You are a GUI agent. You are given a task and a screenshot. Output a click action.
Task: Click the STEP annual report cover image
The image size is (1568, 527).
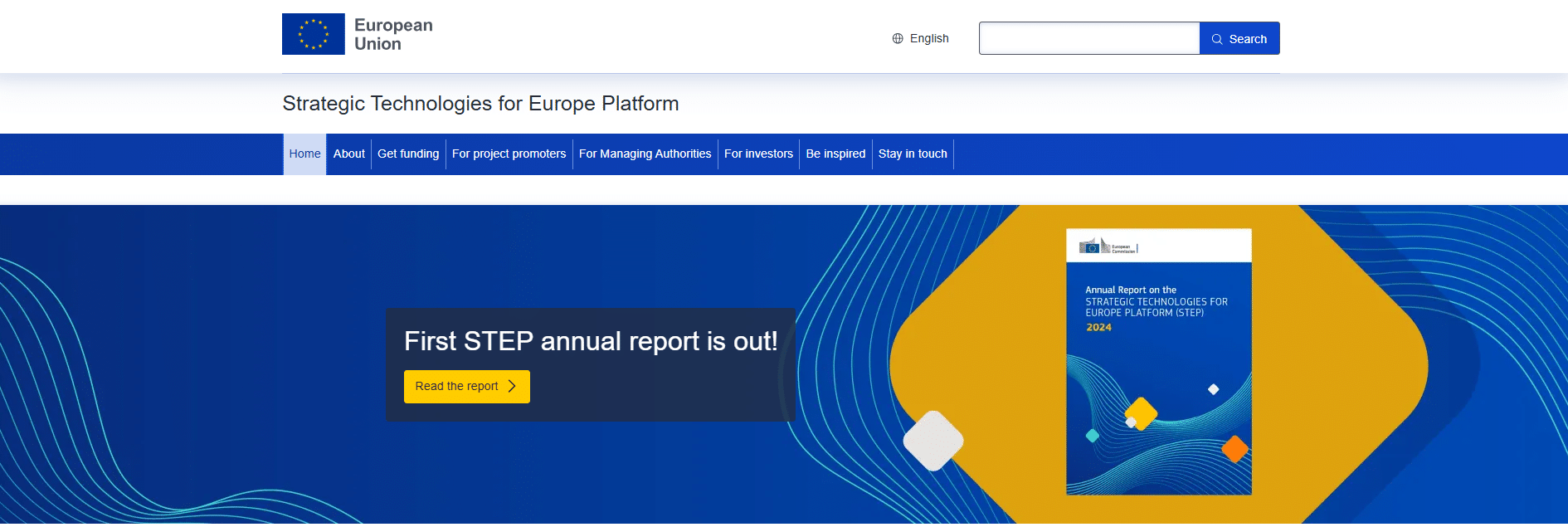[1159, 362]
